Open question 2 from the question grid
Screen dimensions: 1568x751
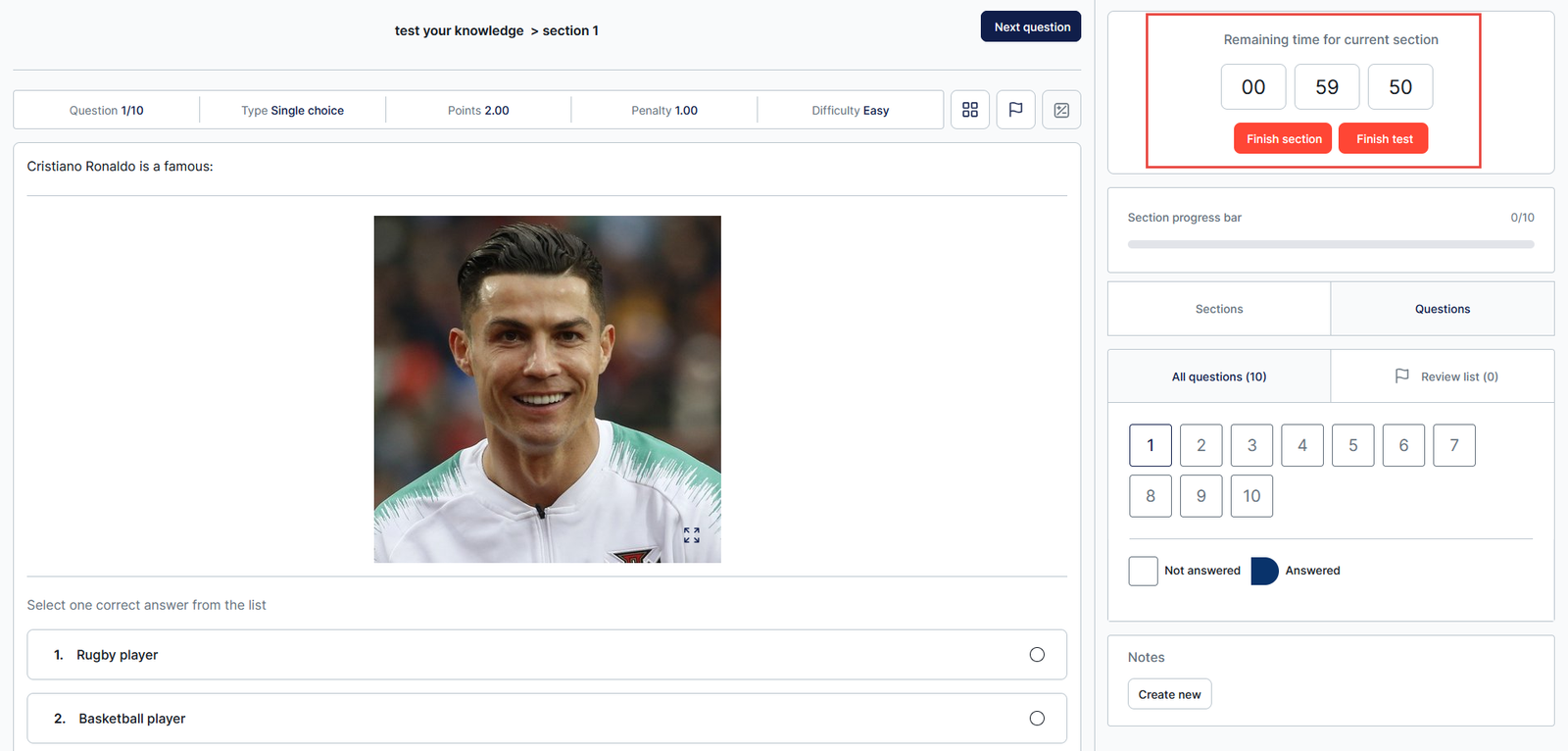tap(1200, 445)
